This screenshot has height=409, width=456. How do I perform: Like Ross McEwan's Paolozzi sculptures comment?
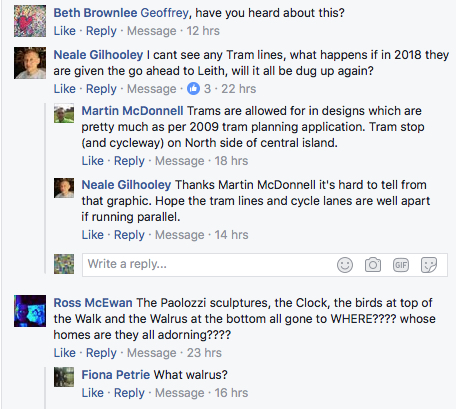[65, 353]
